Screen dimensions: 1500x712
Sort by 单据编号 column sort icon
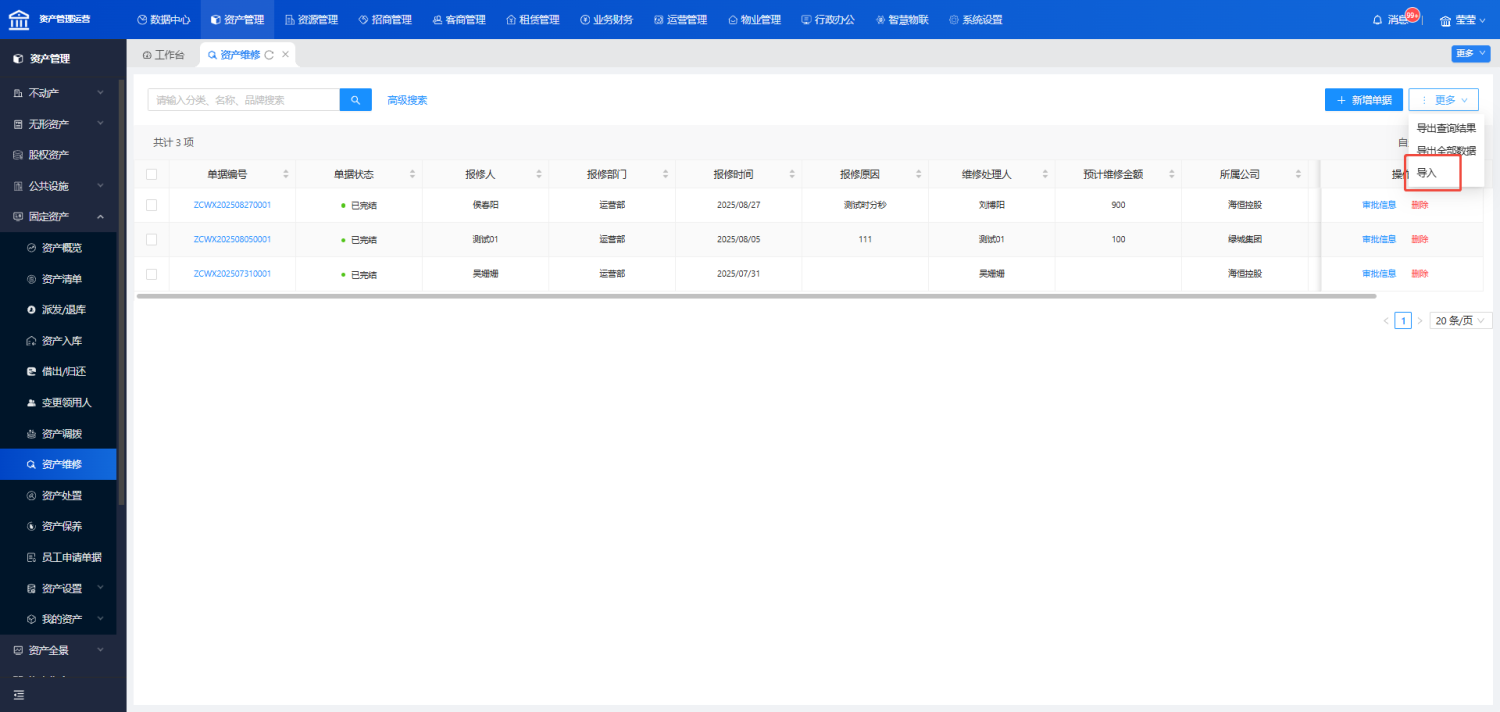(286, 174)
